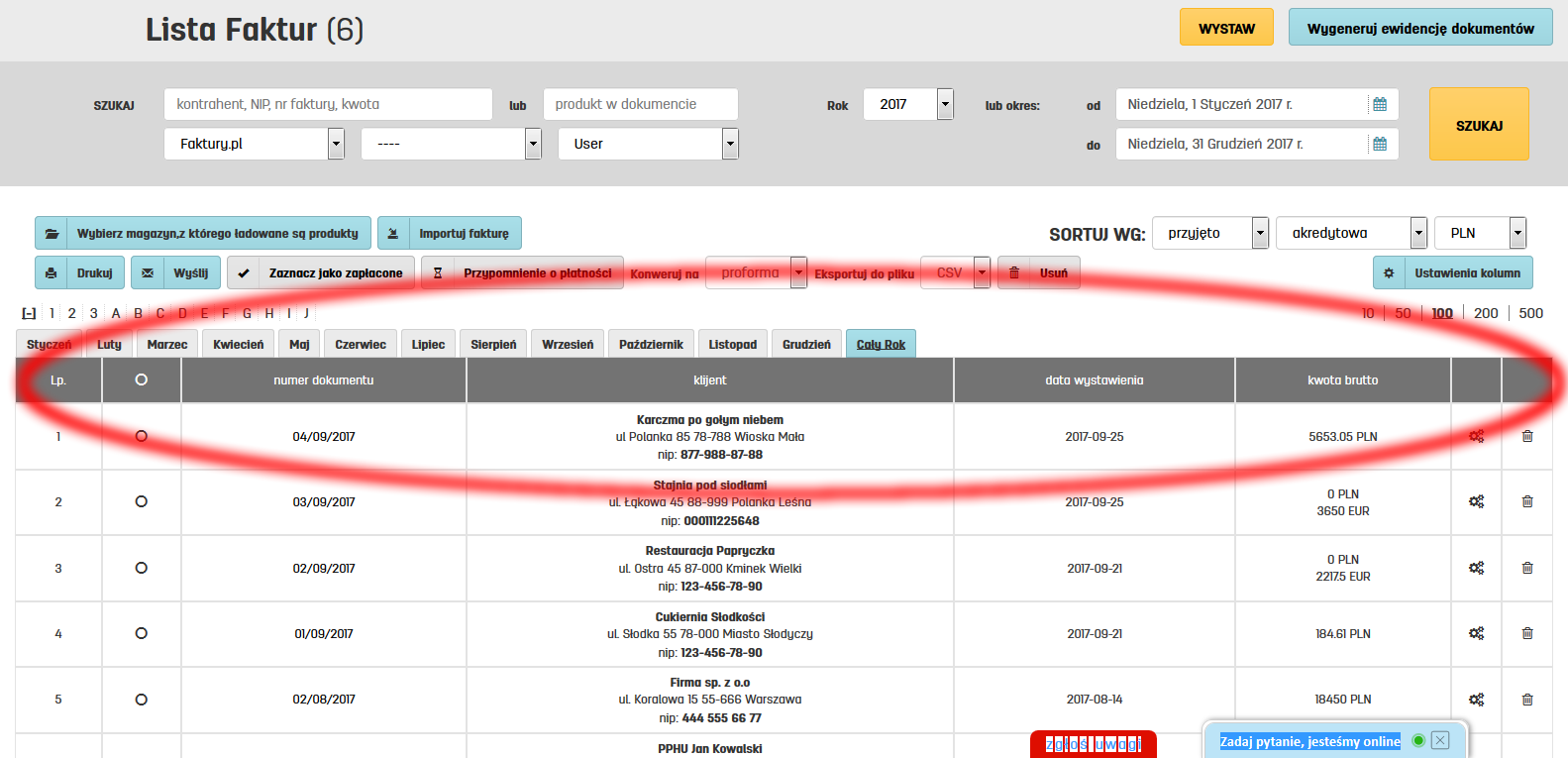Click Wygeneruj ewidencję dokumentów button
Image resolution: width=1568 pixels, height=758 pixels.
[1419, 28]
